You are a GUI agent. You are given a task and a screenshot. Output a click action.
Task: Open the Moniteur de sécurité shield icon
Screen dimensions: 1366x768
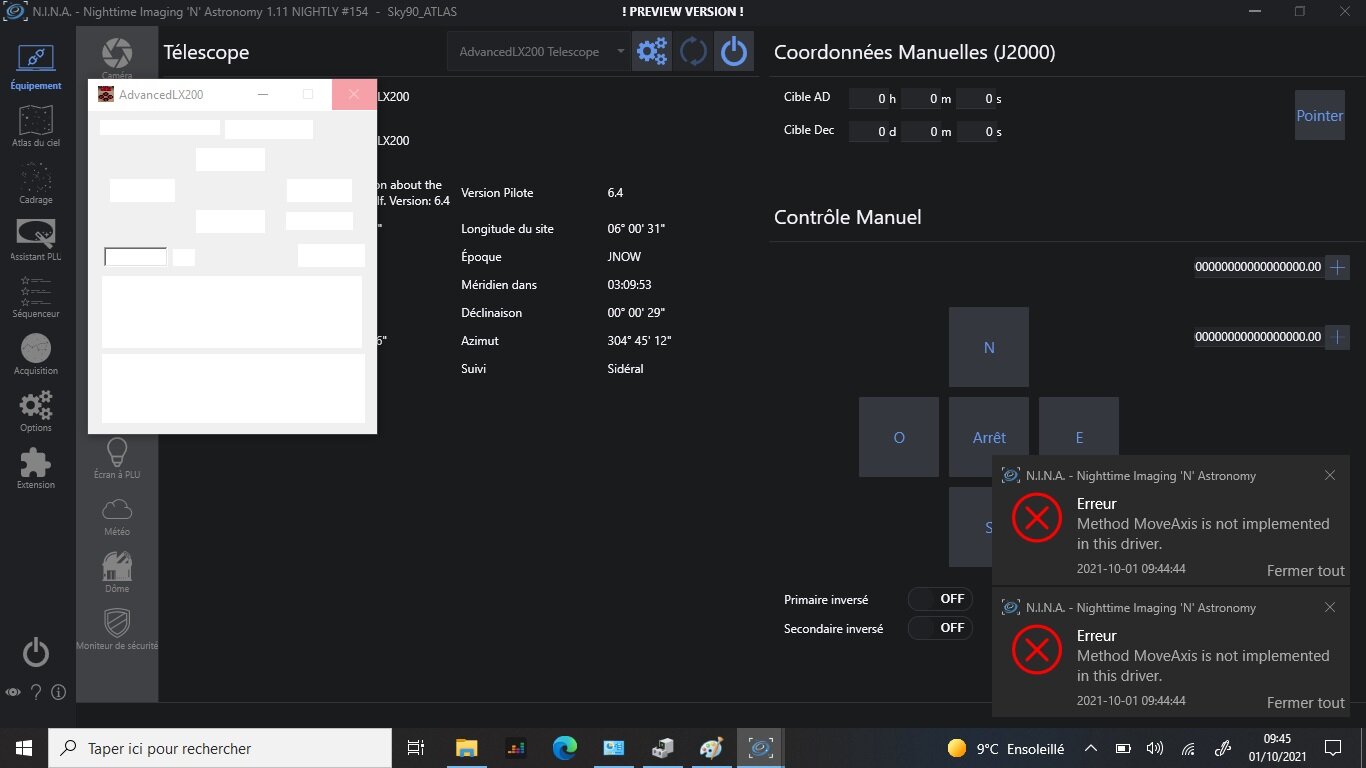pyautogui.click(x=117, y=629)
